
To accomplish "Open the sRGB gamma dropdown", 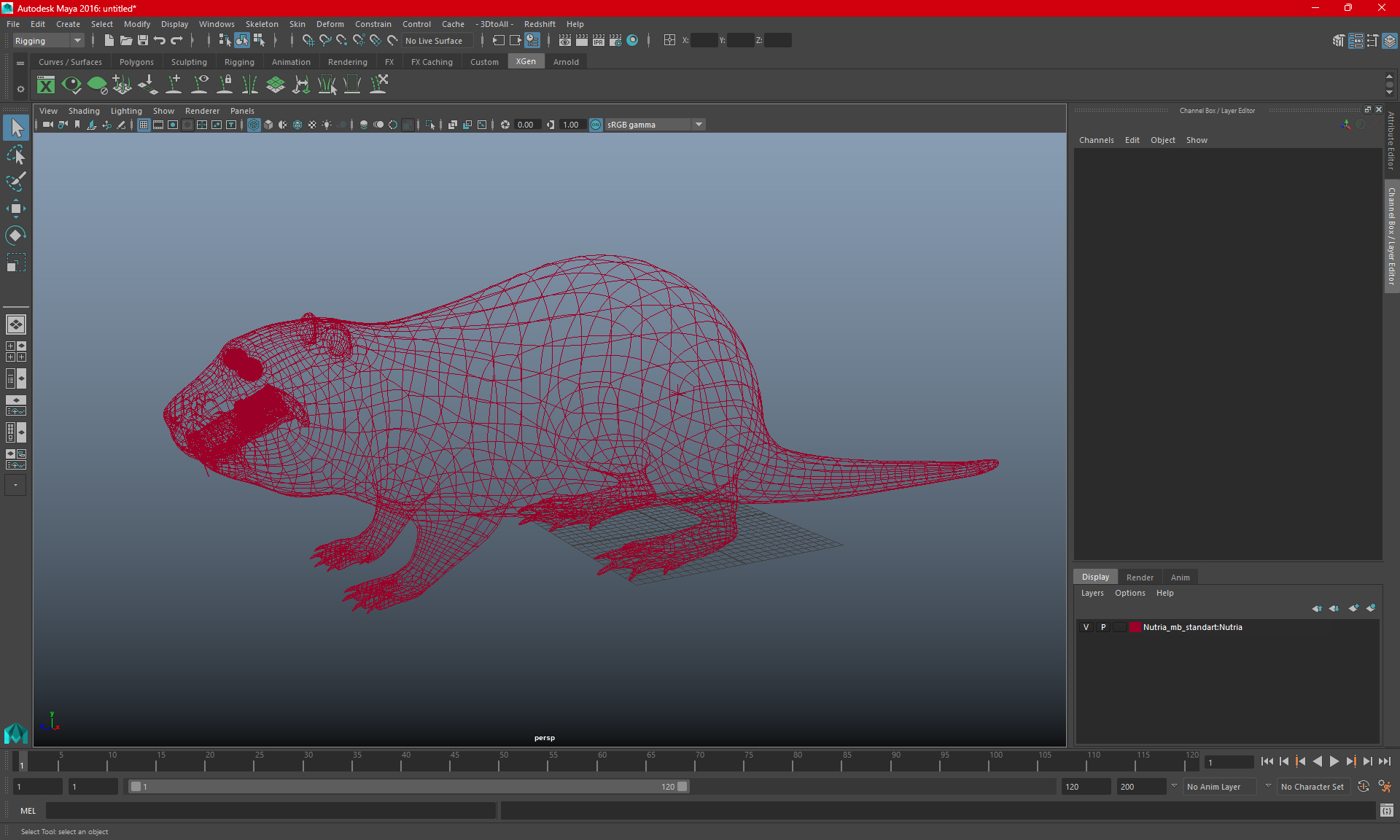I will 654,125.
